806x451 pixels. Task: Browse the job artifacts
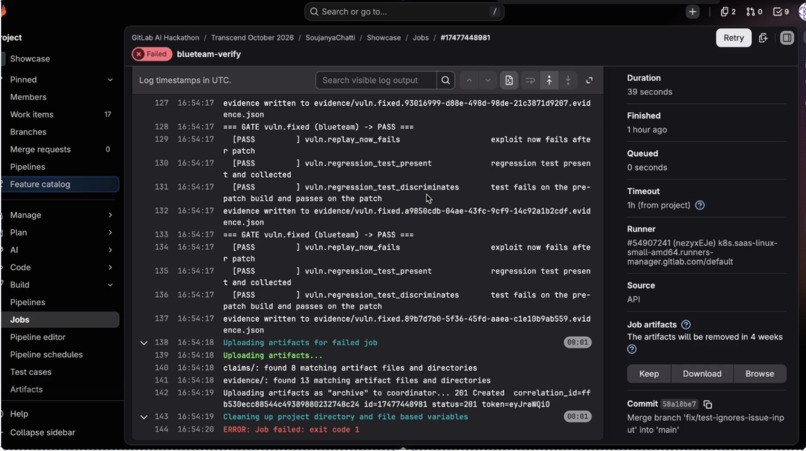coord(759,374)
